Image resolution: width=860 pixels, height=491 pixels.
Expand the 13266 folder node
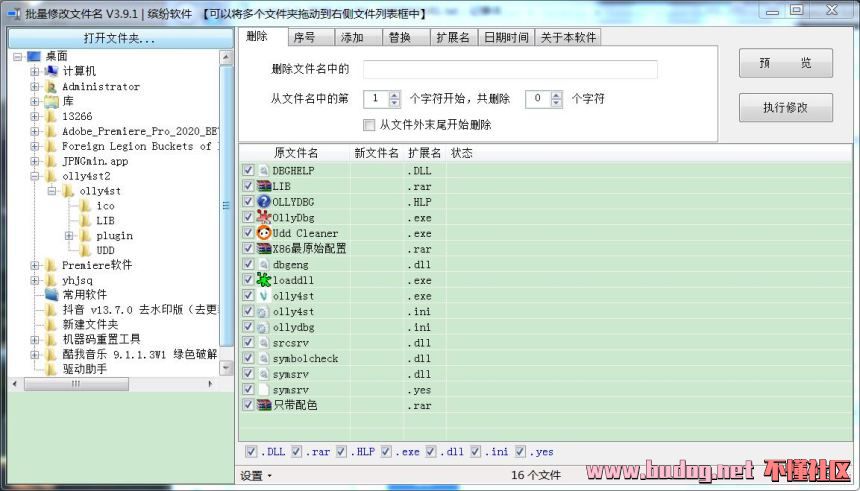click(x=35, y=116)
